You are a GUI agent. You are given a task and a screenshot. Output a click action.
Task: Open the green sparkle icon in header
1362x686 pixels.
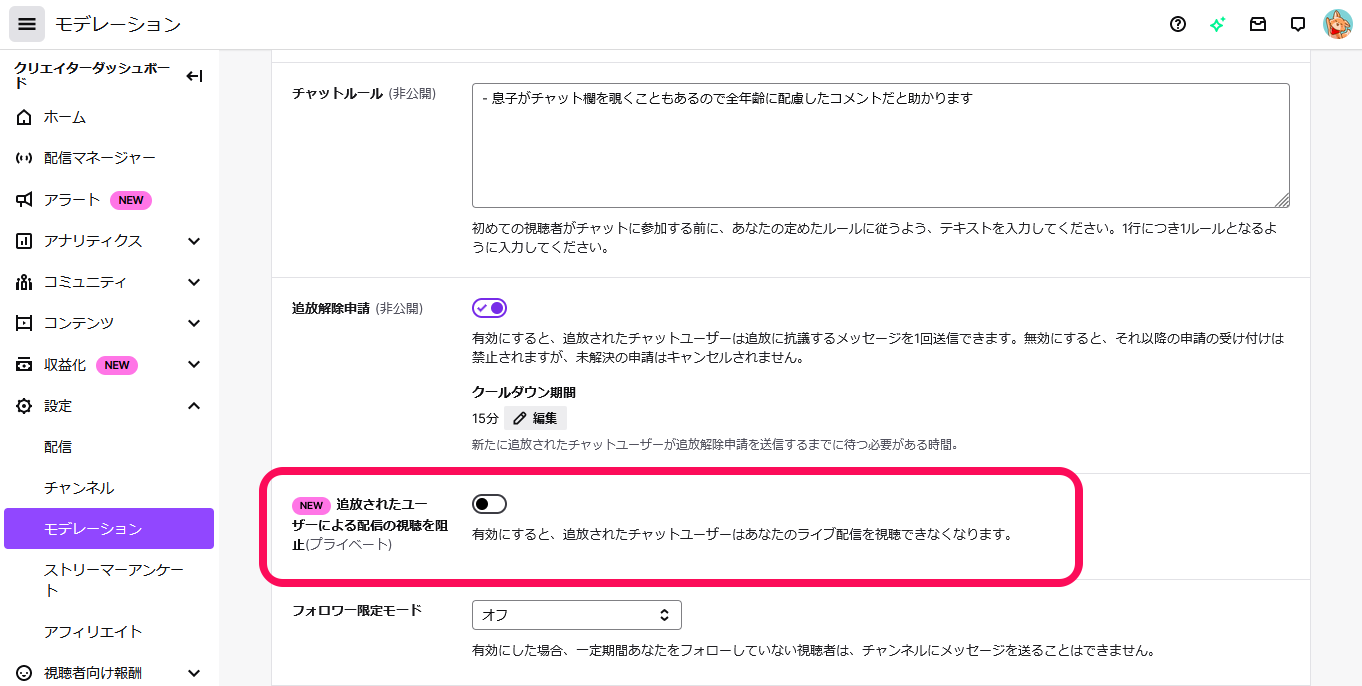(x=1217, y=24)
